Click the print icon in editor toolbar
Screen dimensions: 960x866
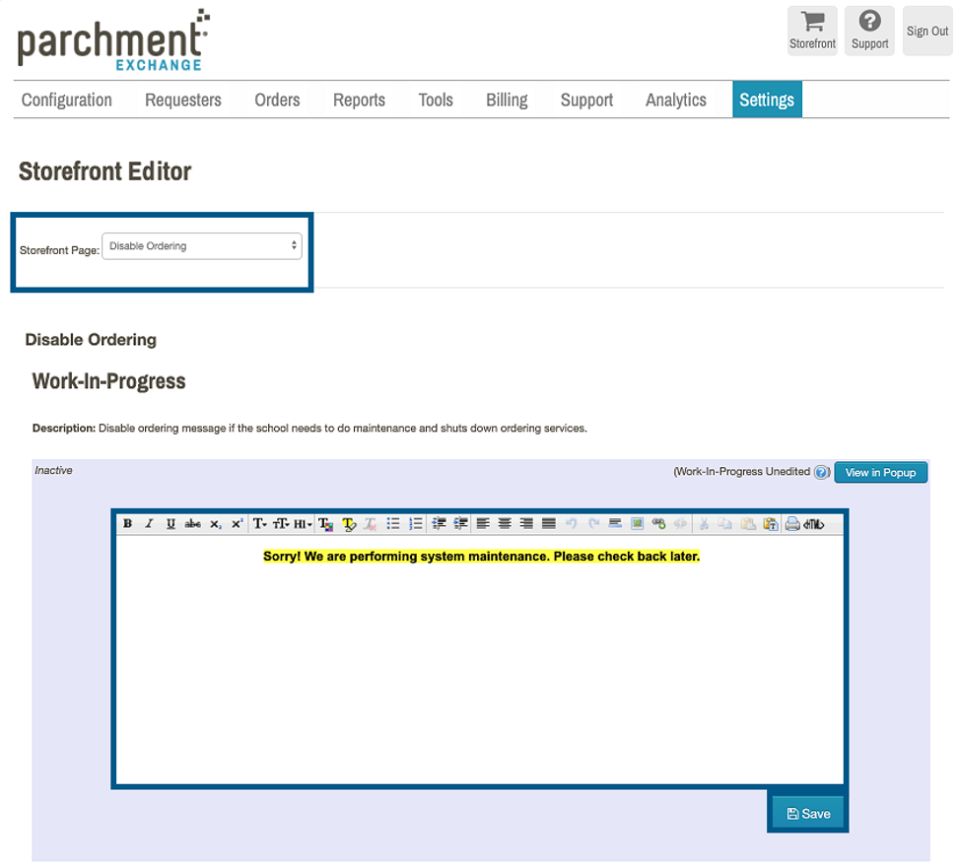(x=792, y=524)
